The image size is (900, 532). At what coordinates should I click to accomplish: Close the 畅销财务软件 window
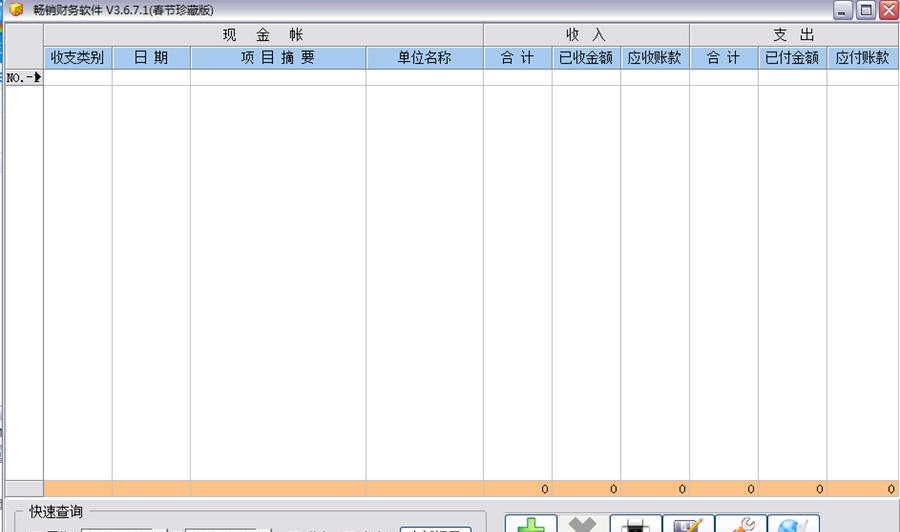889,10
